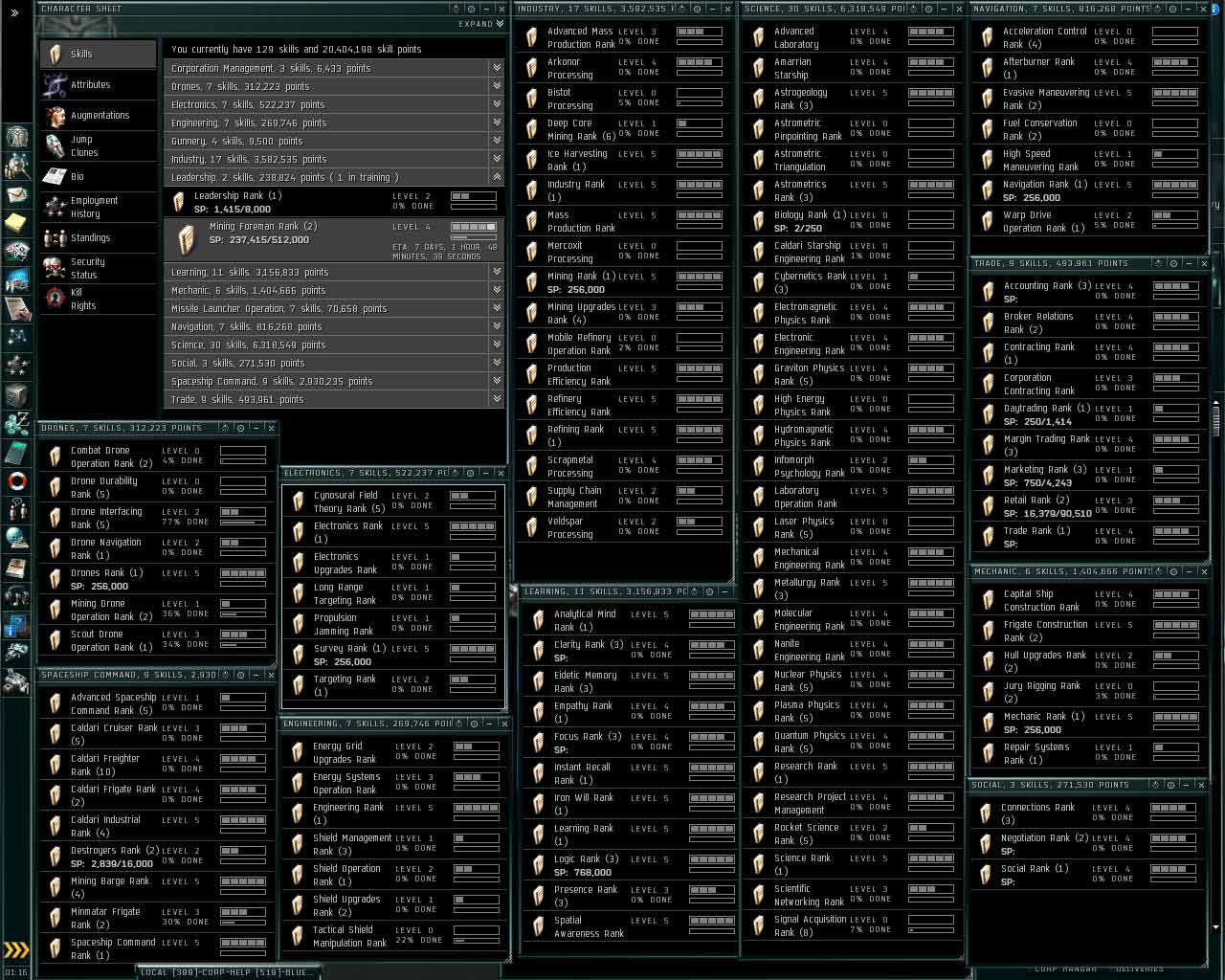Open the star map icon in sidebar

16,337
